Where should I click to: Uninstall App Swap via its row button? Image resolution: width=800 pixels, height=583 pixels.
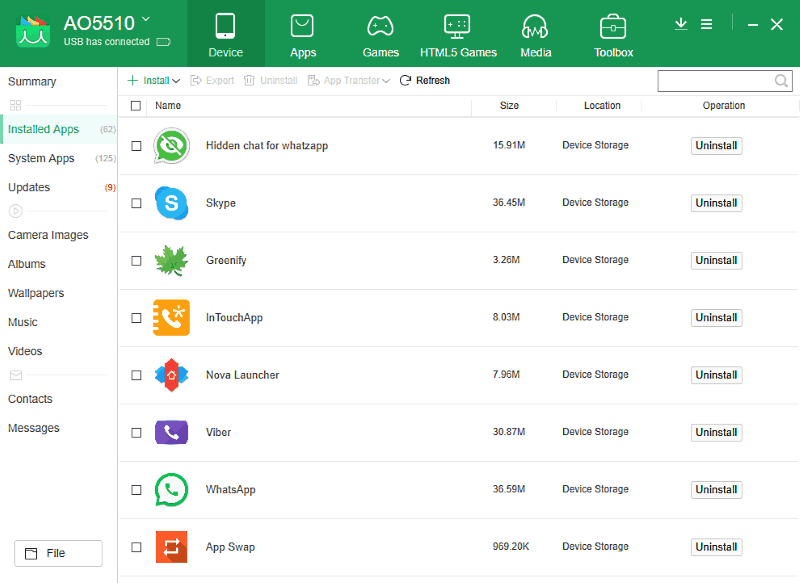716,547
